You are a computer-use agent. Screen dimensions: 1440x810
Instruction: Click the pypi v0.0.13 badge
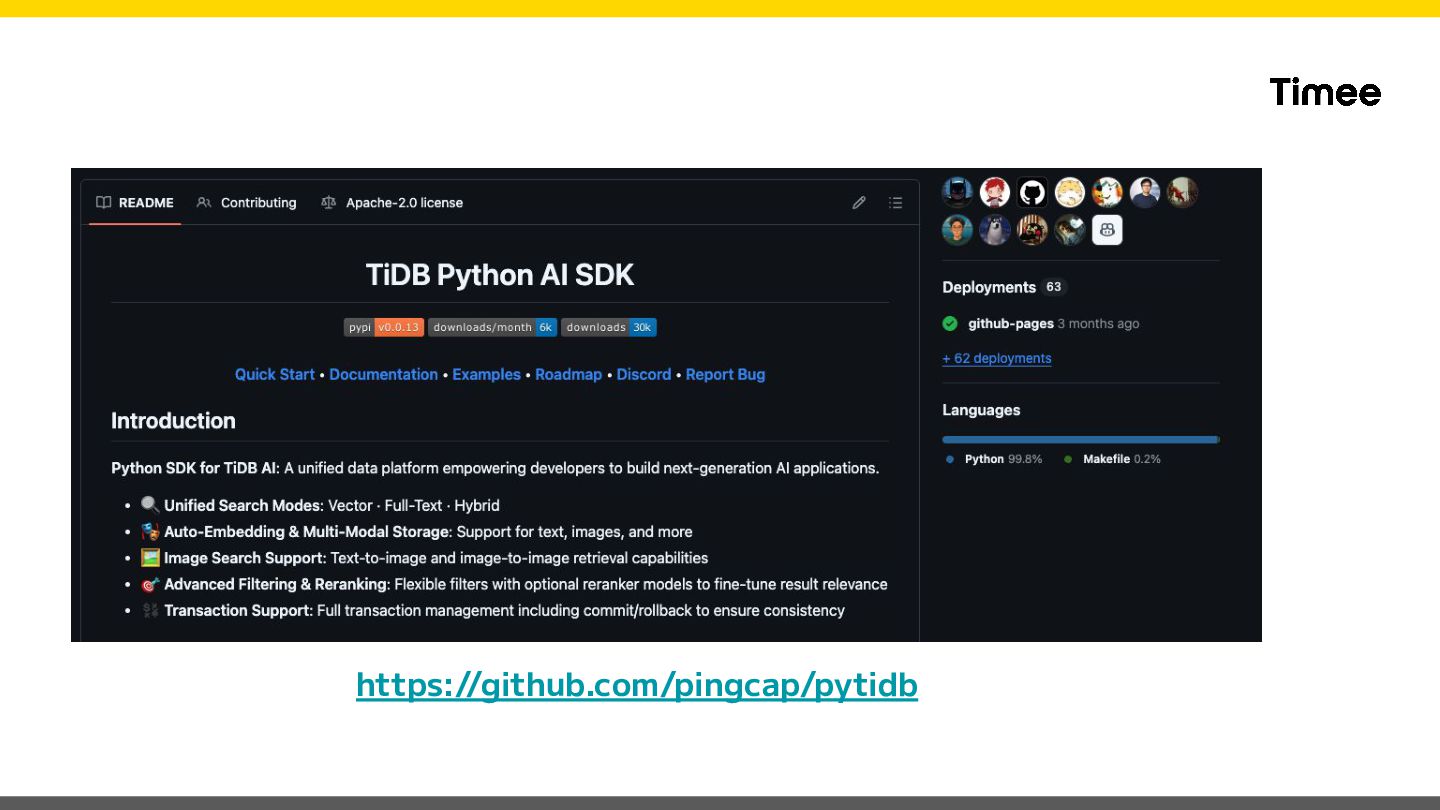point(384,327)
